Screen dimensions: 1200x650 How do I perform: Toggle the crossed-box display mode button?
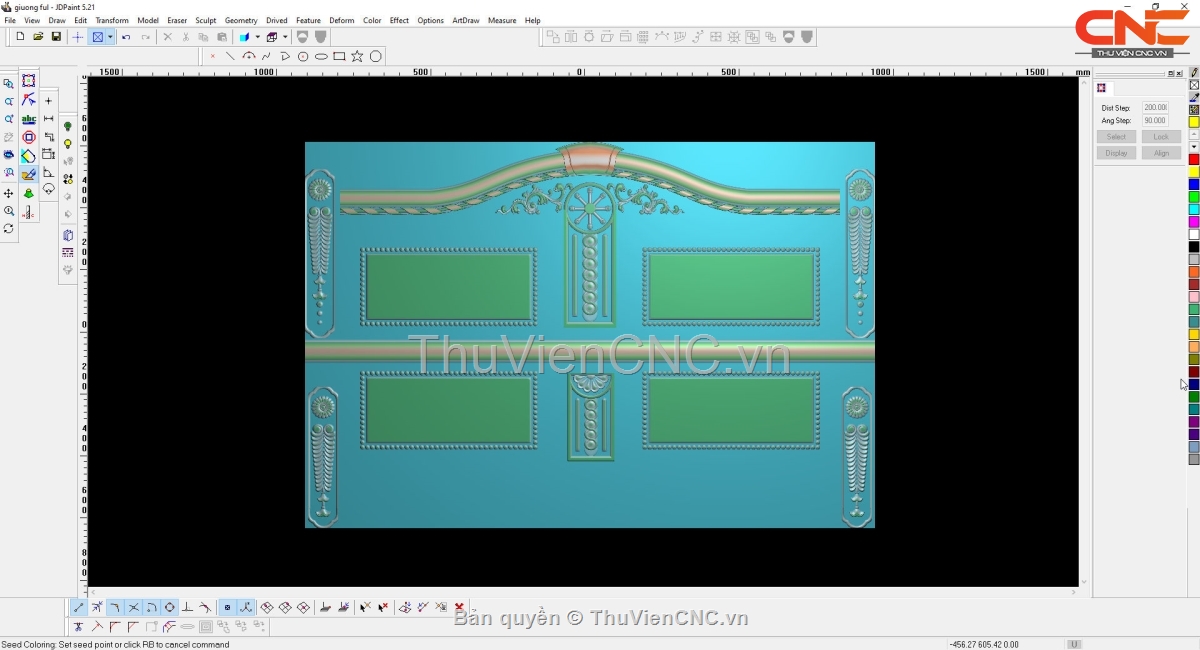[98, 37]
